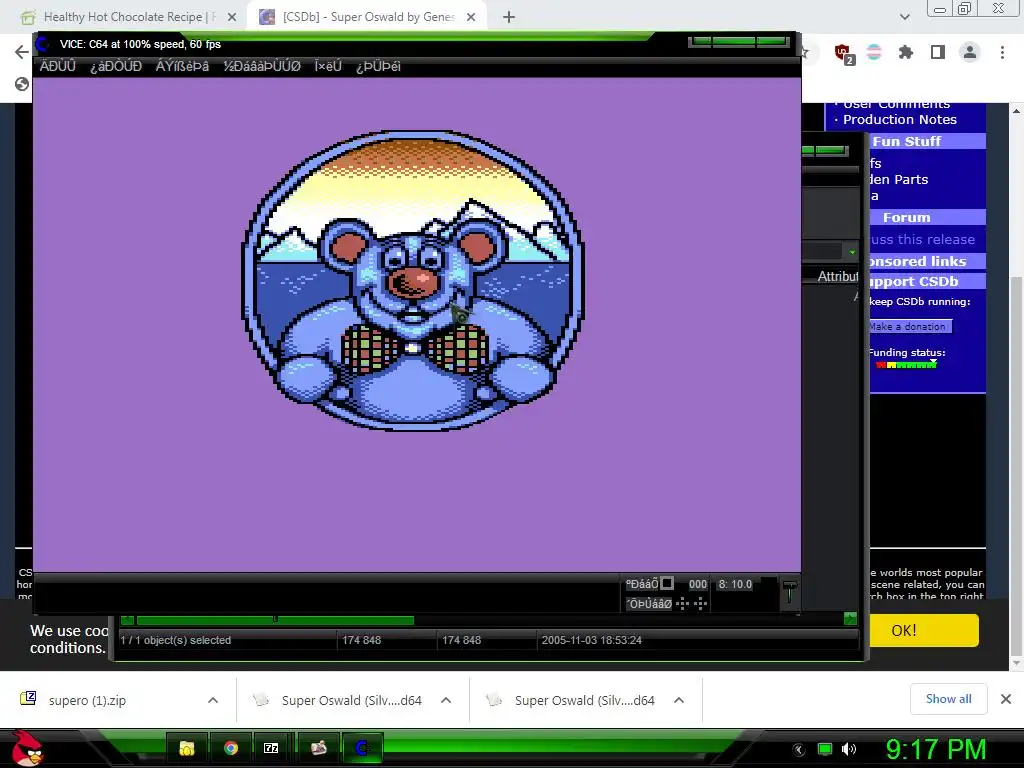
Task: Click the volume speaker tray icon
Action: click(x=849, y=749)
